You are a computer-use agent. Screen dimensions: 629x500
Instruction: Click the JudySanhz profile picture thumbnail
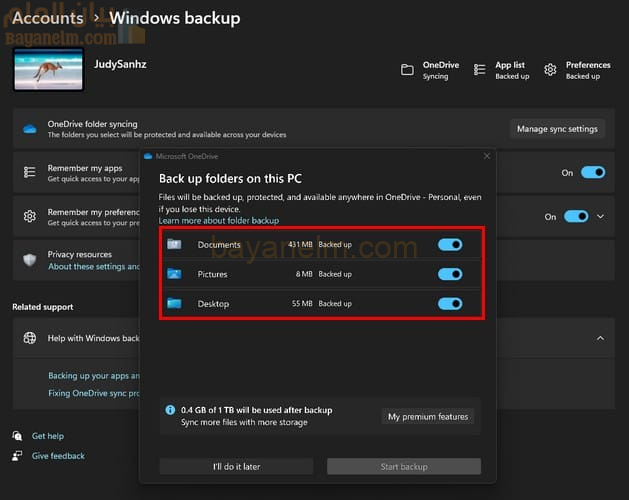click(40, 71)
